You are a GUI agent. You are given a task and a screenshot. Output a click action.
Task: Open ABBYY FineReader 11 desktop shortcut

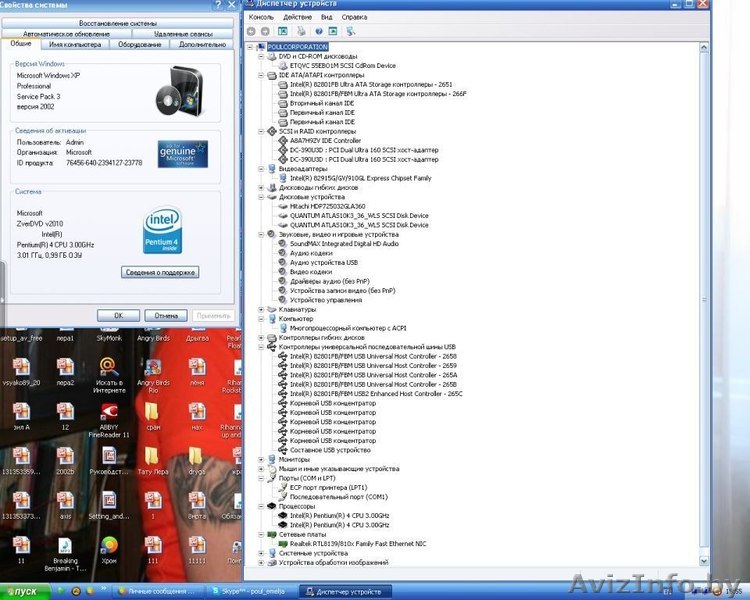coord(108,412)
